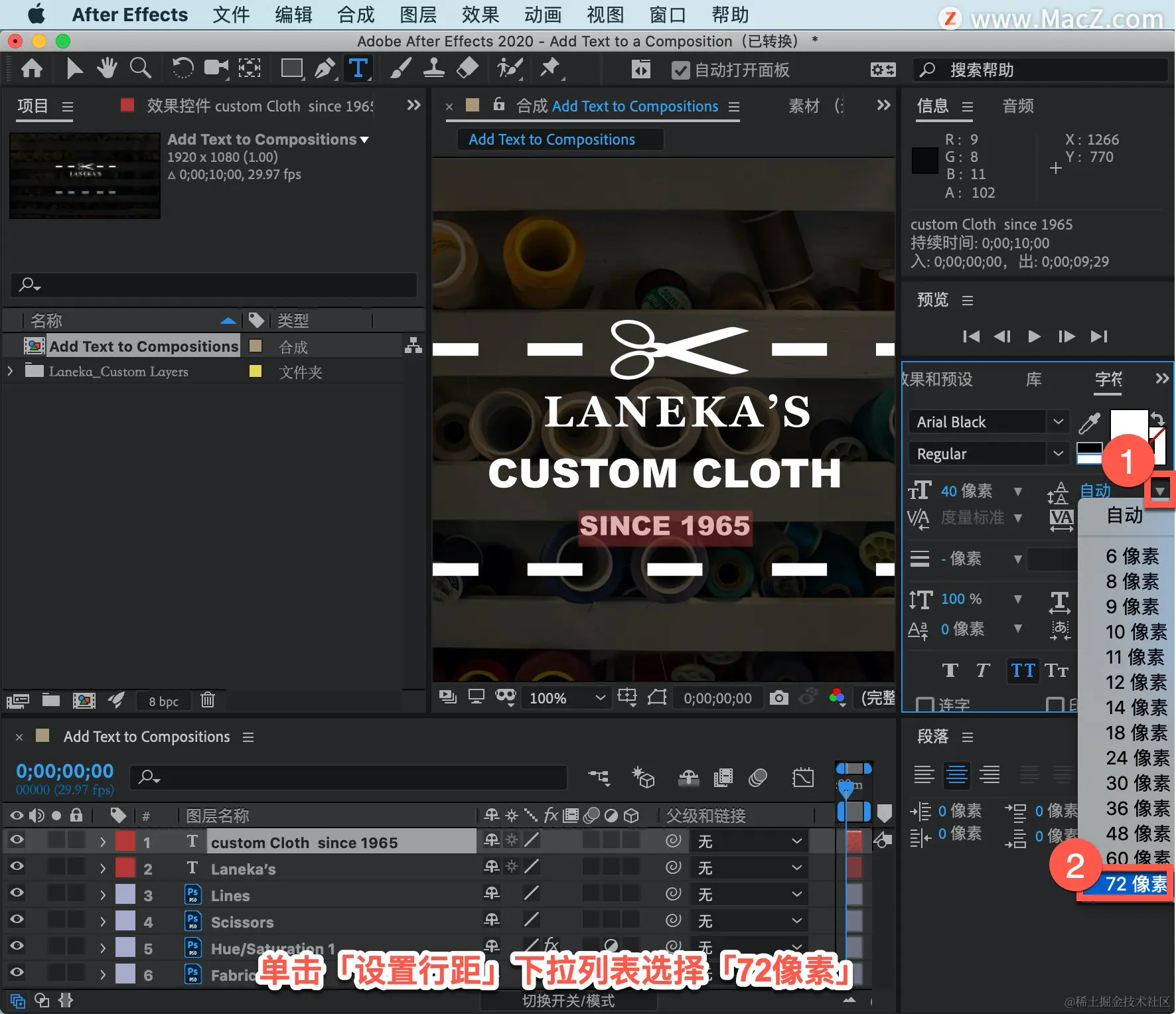Viewport: 1176px width, 1014px height.
Task: Toggle the auto-open panels checkbox
Action: coord(680,70)
